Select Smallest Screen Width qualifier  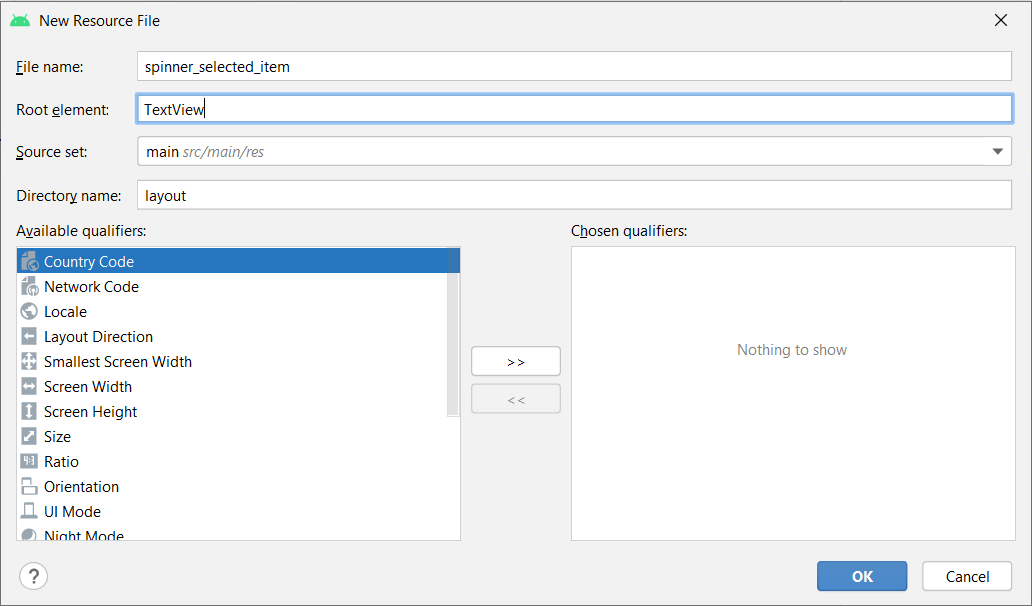tap(232, 361)
